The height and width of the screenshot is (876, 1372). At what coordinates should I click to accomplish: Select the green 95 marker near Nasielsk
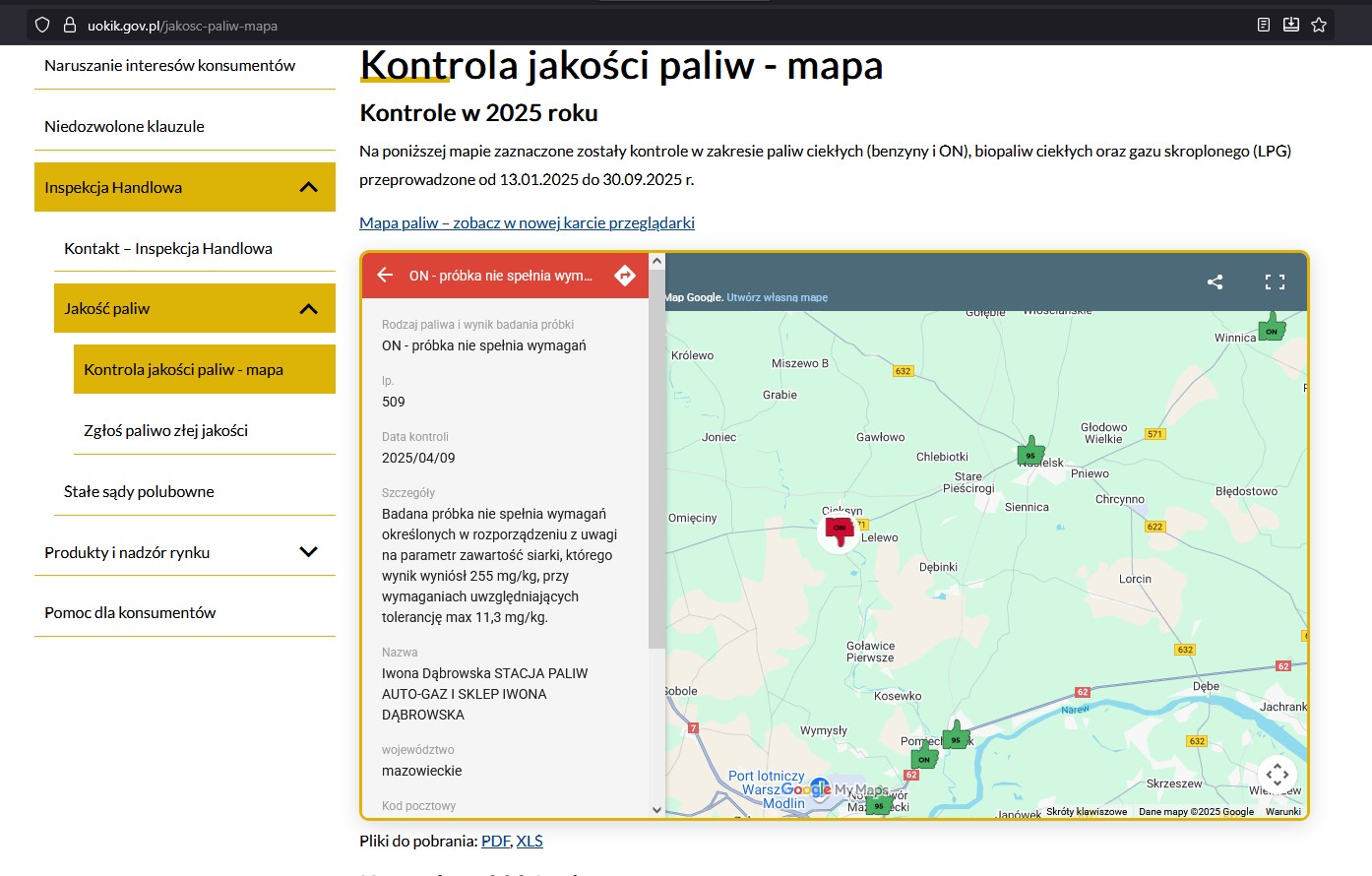pyautogui.click(x=1030, y=452)
